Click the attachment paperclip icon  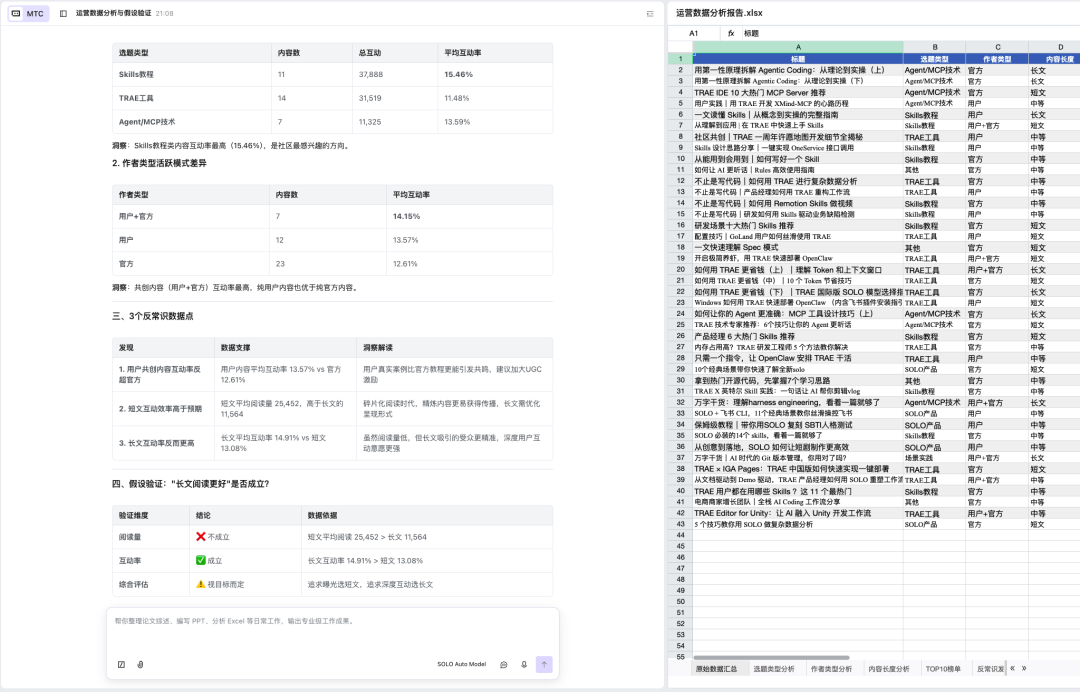tap(141, 664)
